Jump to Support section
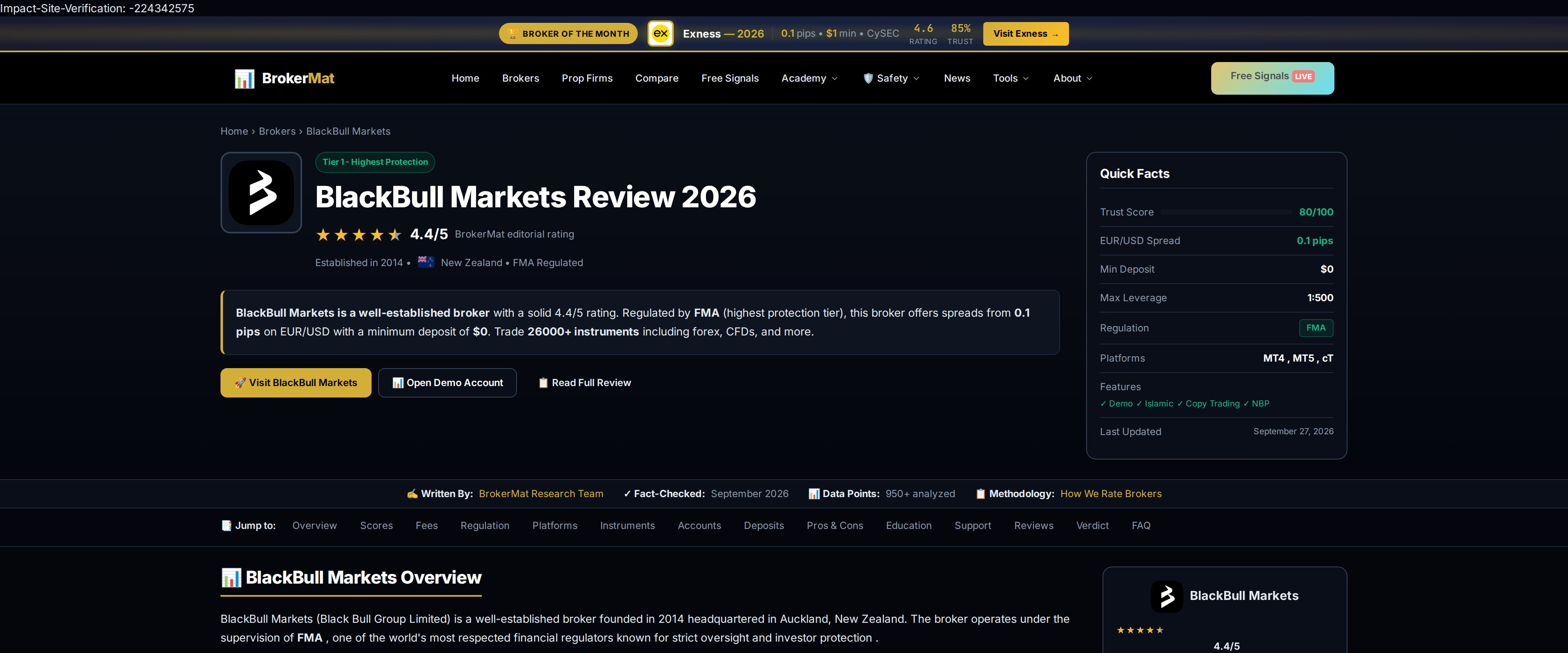1568x653 pixels. [x=973, y=525]
